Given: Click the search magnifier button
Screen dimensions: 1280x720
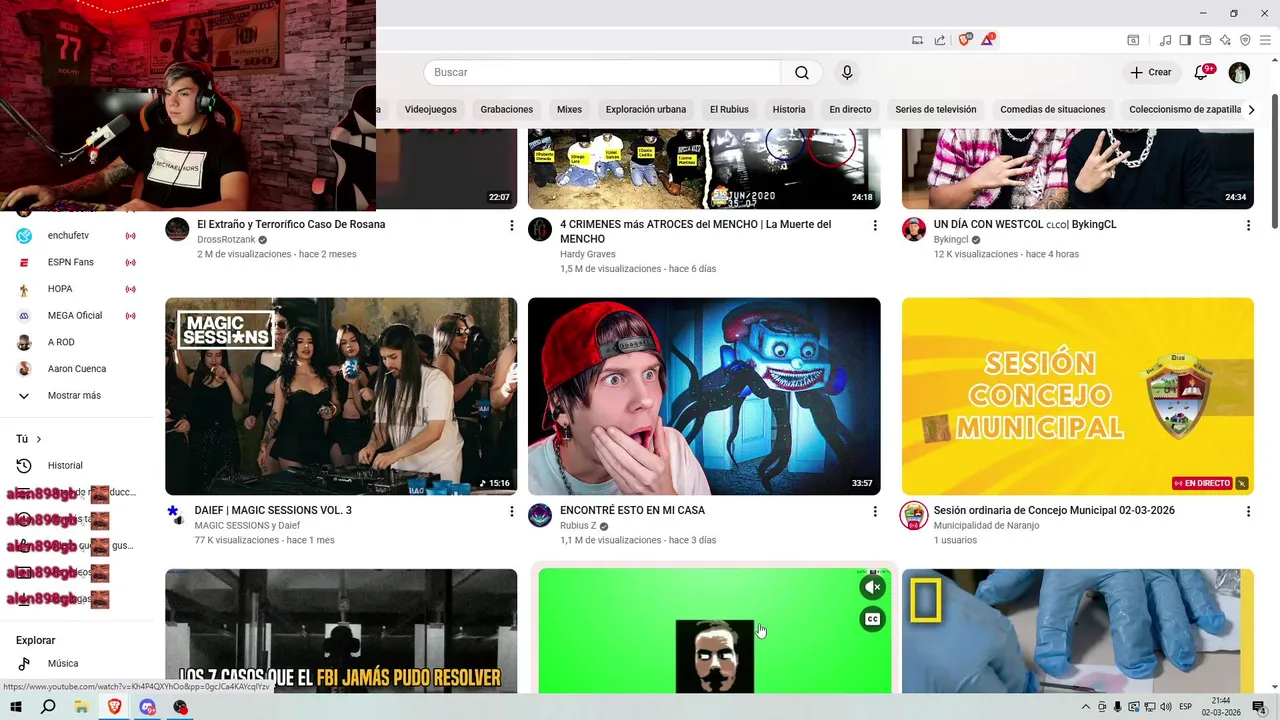Looking at the screenshot, I should (x=802, y=72).
